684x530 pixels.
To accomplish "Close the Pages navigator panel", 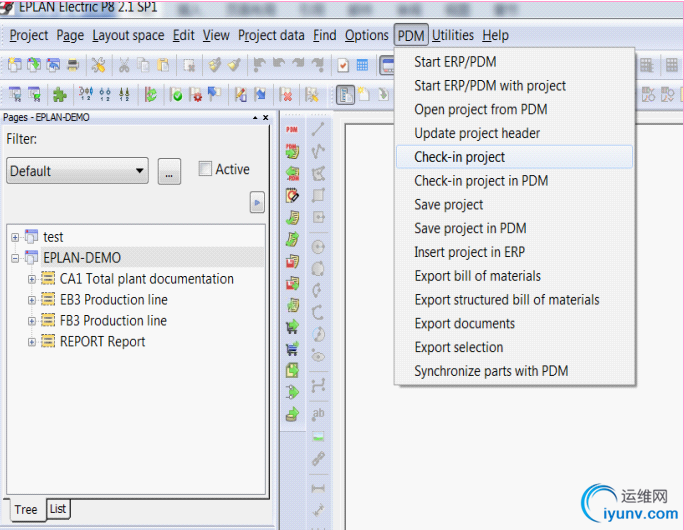I will pos(265,118).
